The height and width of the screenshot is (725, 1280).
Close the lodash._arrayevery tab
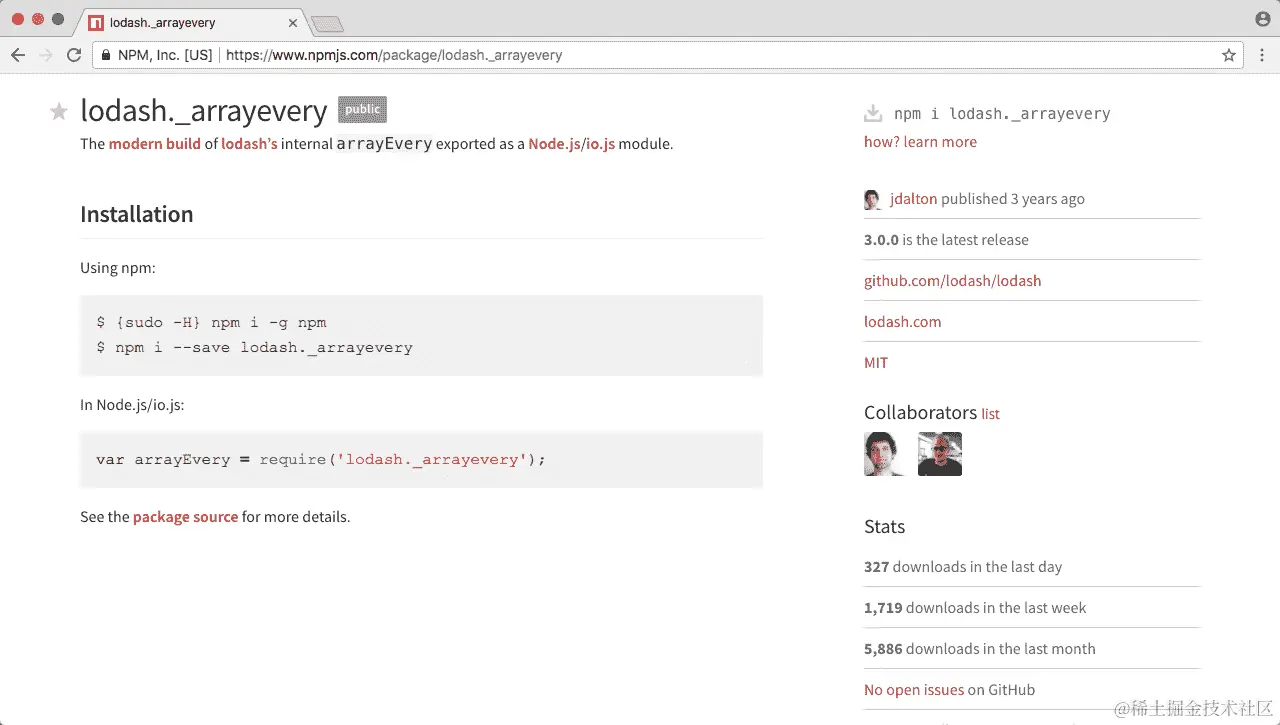click(x=292, y=22)
